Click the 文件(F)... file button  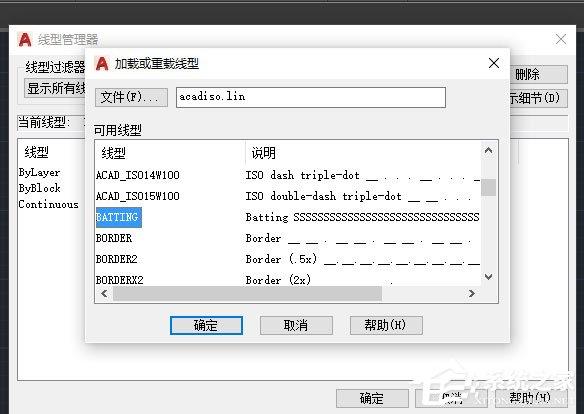pos(131,98)
